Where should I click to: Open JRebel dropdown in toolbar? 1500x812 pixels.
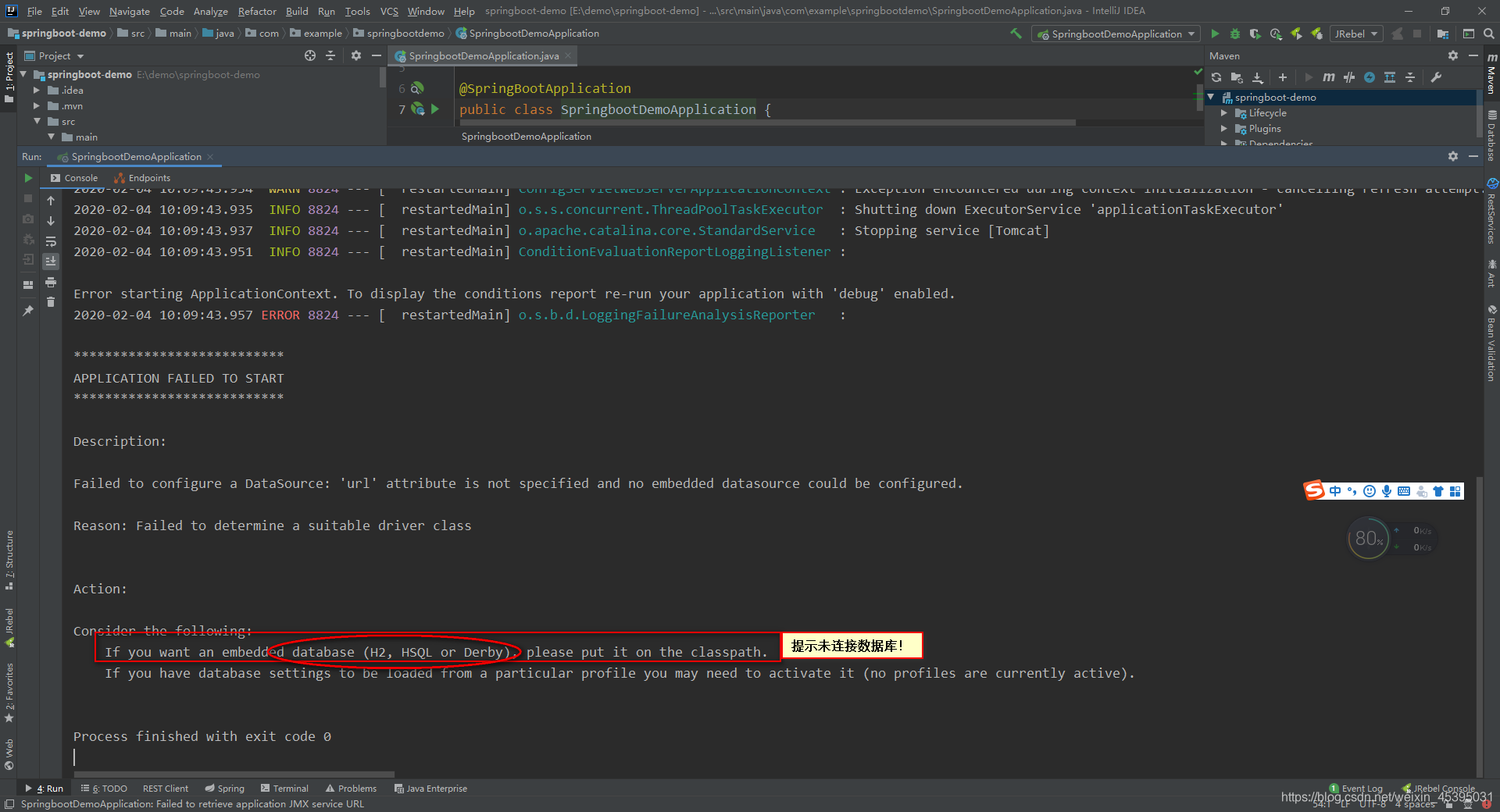pyautogui.click(x=1355, y=34)
